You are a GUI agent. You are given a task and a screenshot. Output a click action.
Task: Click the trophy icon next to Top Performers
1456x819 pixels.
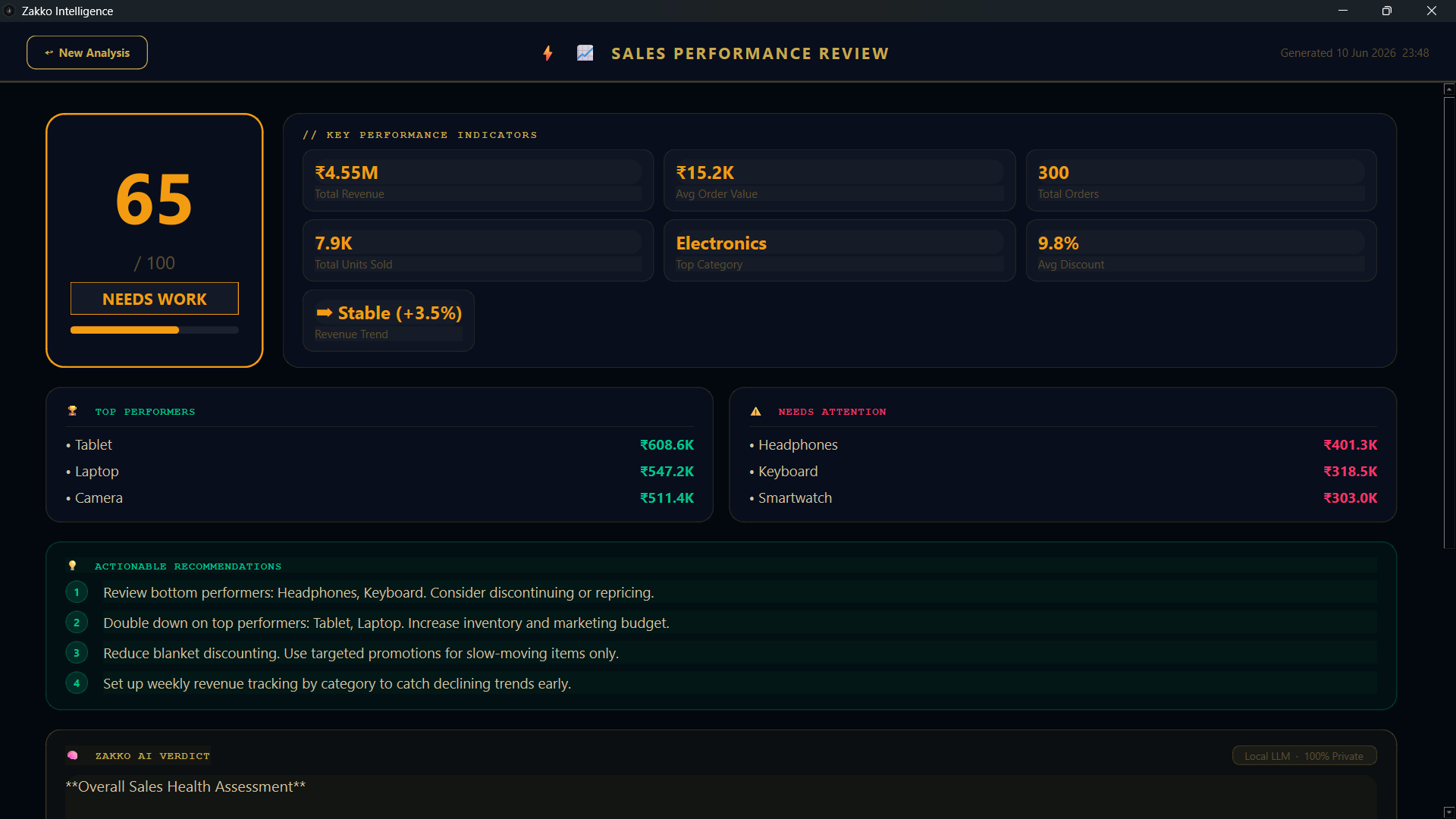tap(73, 411)
